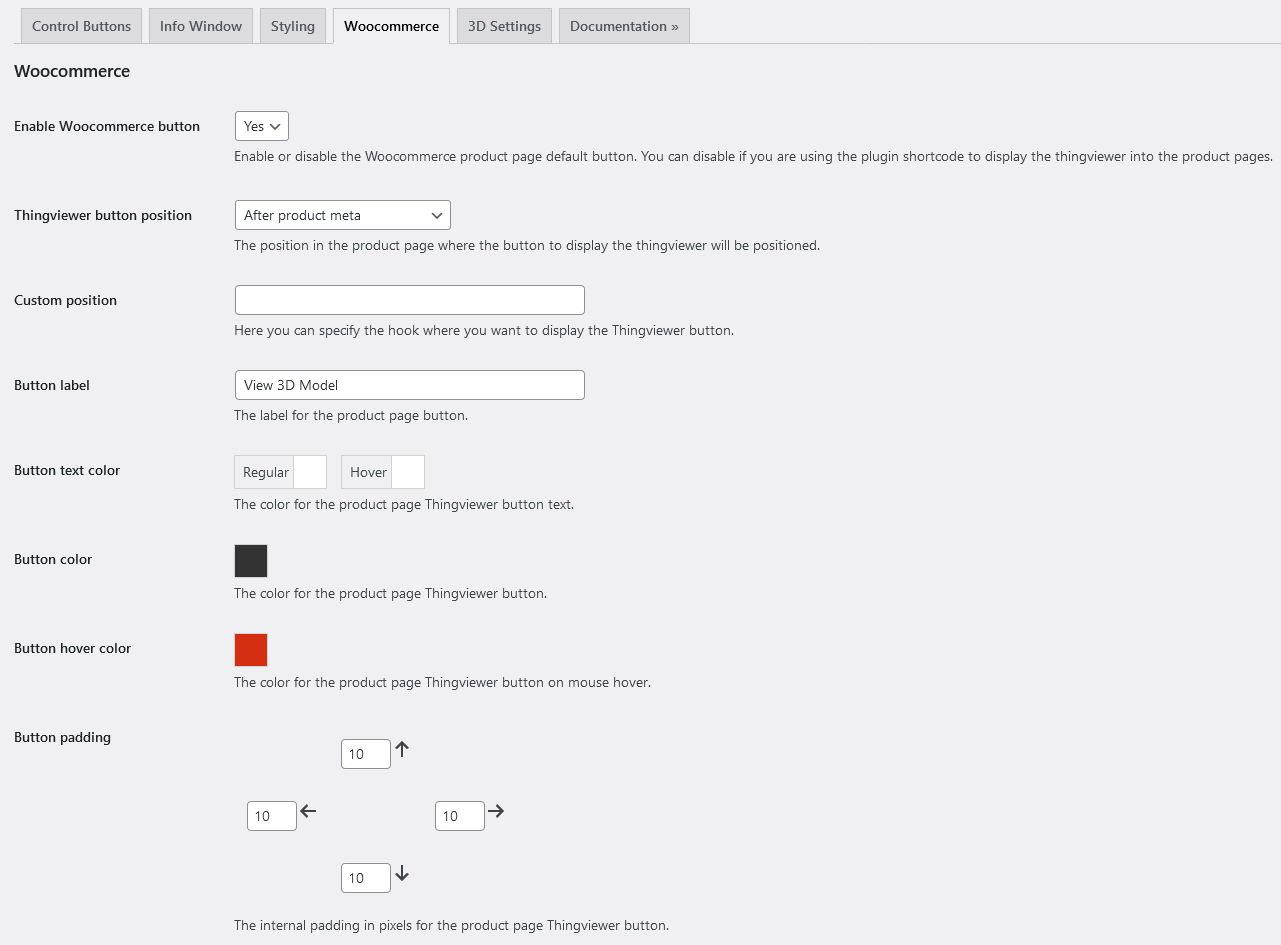Click the description ending 'button on mouse hover.'

tap(442, 682)
